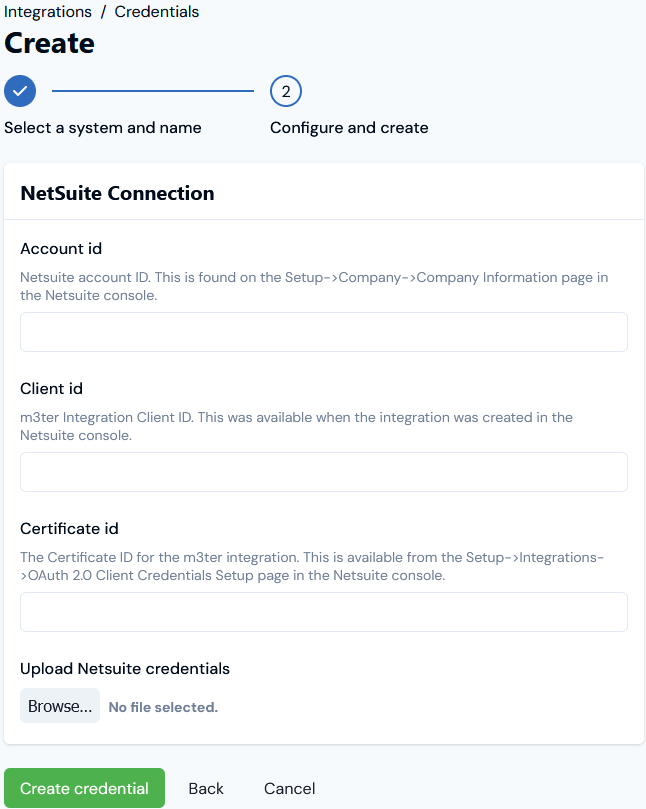This screenshot has height=809, width=646.
Task: Click the Account id field label
Action: tap(61, 249)
